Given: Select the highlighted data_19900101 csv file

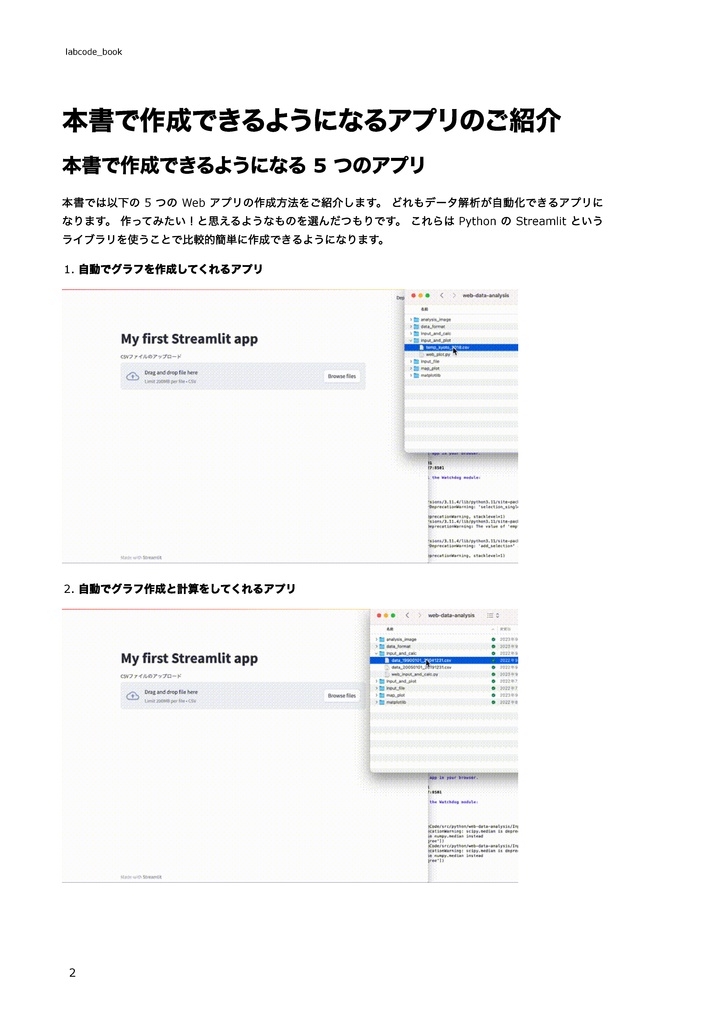Looking at the screenshot, I should [x=444, y=660].
